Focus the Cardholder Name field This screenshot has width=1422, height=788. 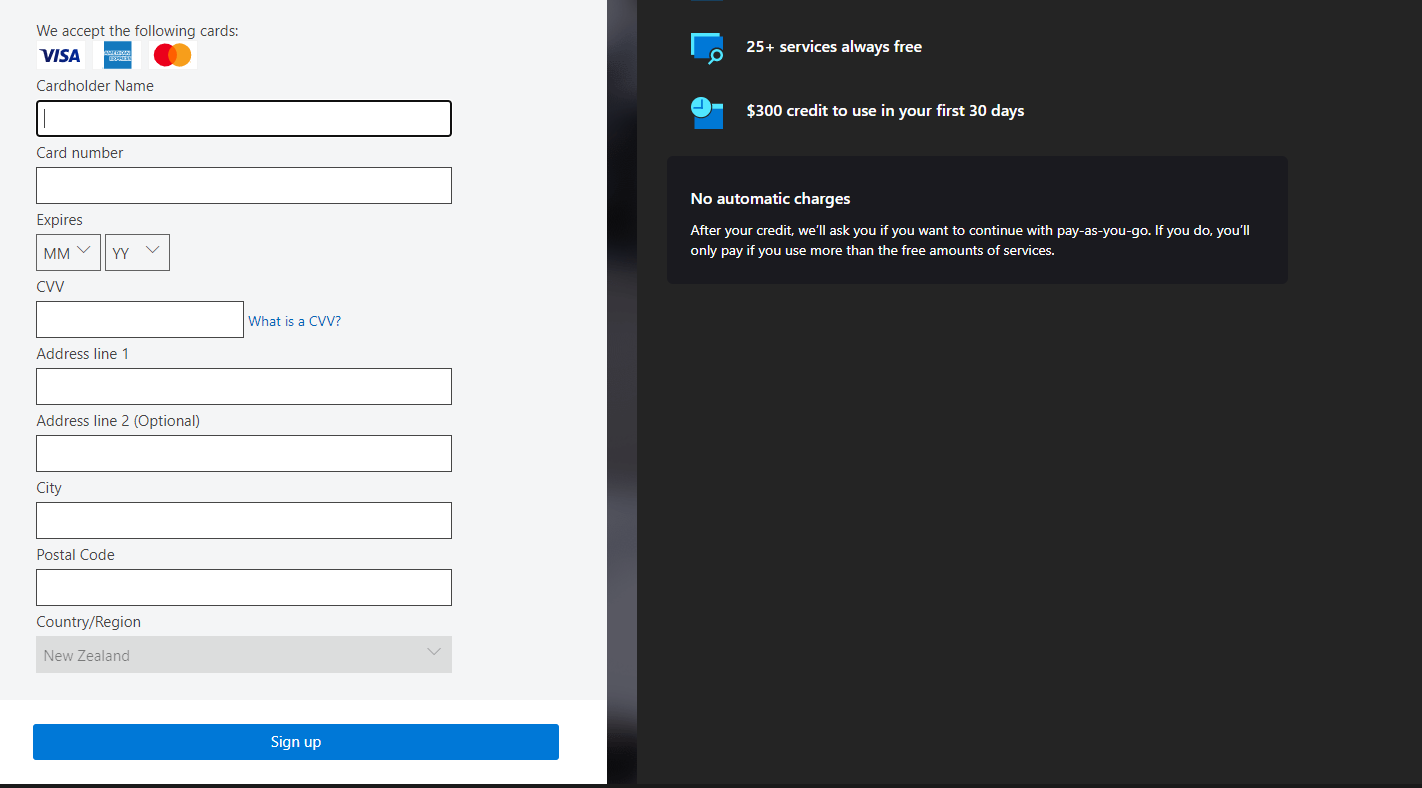pos(244,119)
